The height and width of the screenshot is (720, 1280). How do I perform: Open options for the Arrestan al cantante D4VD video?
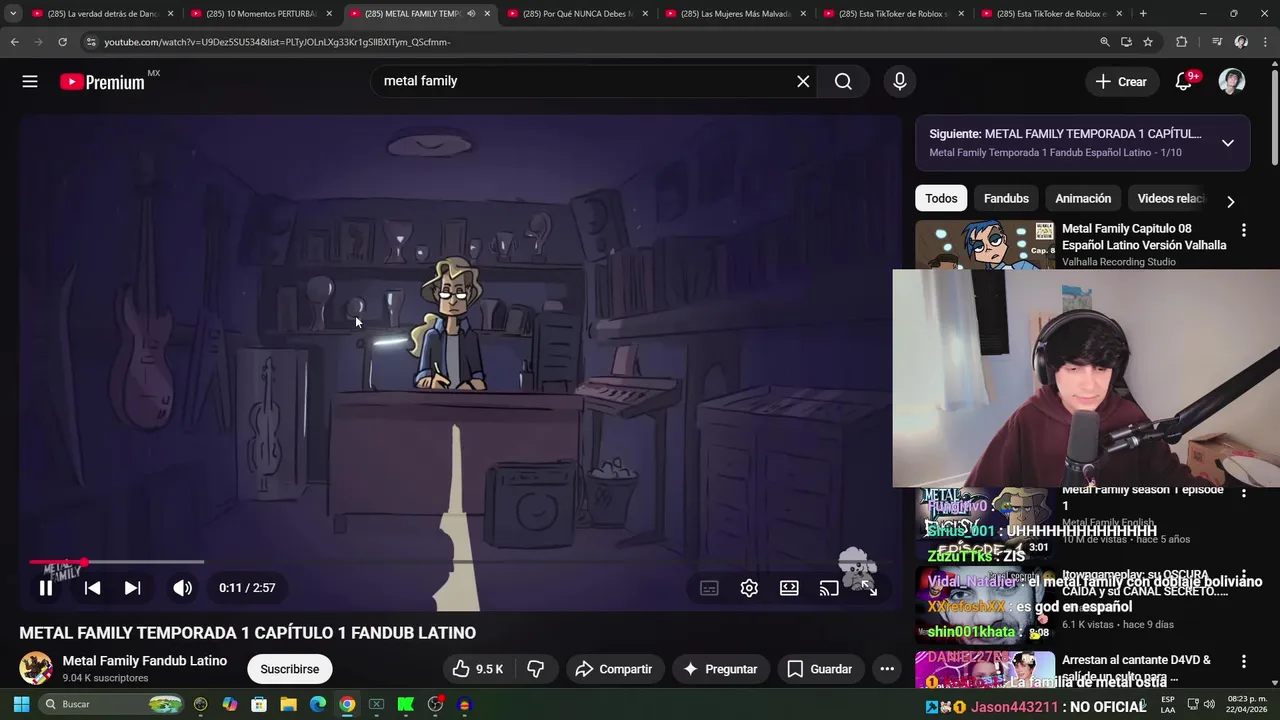point(1244,662)
